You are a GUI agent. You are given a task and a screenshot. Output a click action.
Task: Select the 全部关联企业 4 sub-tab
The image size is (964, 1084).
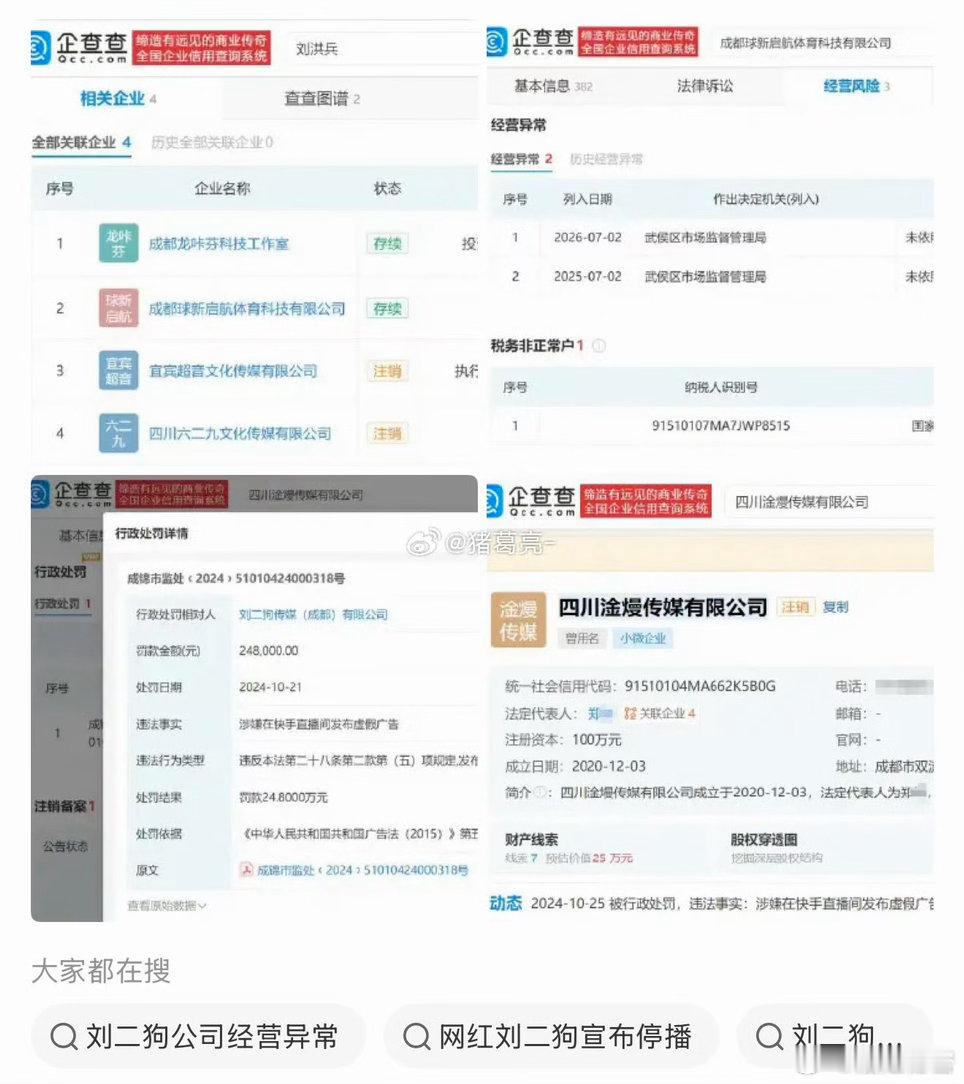pos(82,142)
